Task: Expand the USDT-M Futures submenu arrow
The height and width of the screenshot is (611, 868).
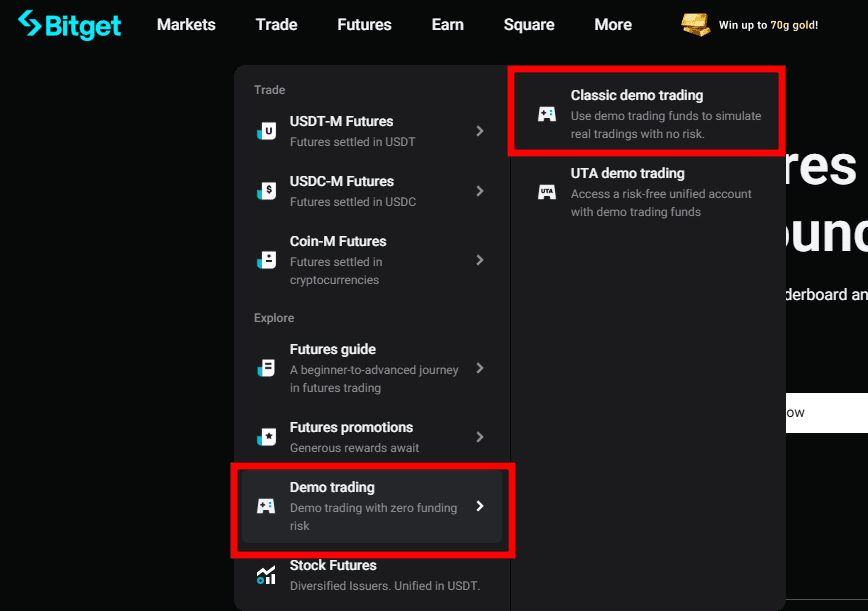Action: pos(480,131)
